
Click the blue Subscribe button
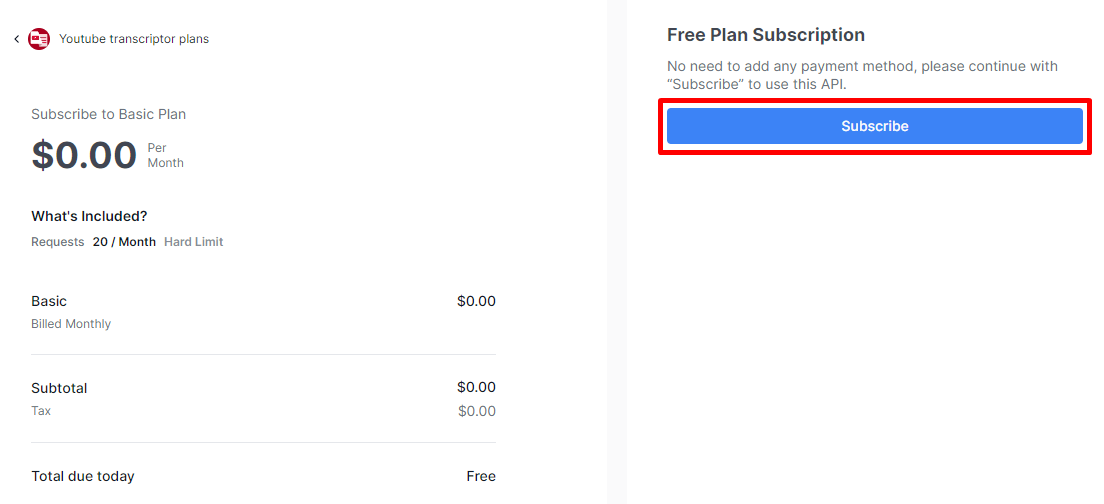(874, 126)
